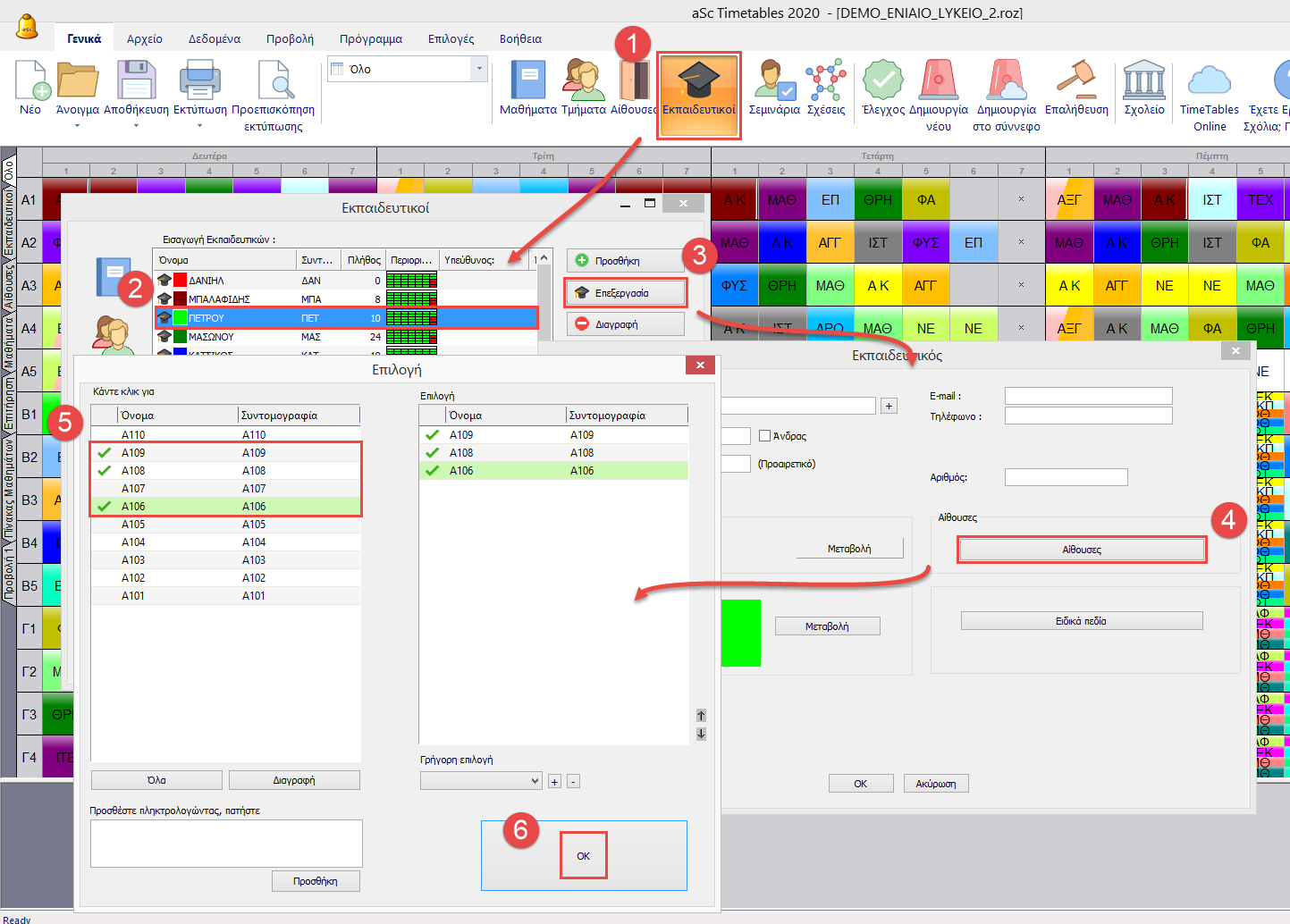Uncheck classroom A109 in left list
Screen dimensions: 1290x924
(x=105, y=453)
